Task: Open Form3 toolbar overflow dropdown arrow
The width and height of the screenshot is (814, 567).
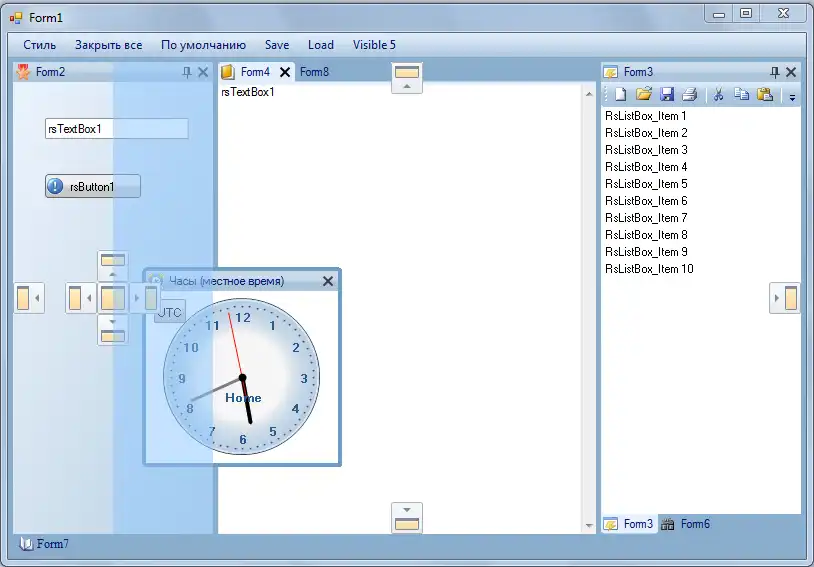Action: coord(792,97)
